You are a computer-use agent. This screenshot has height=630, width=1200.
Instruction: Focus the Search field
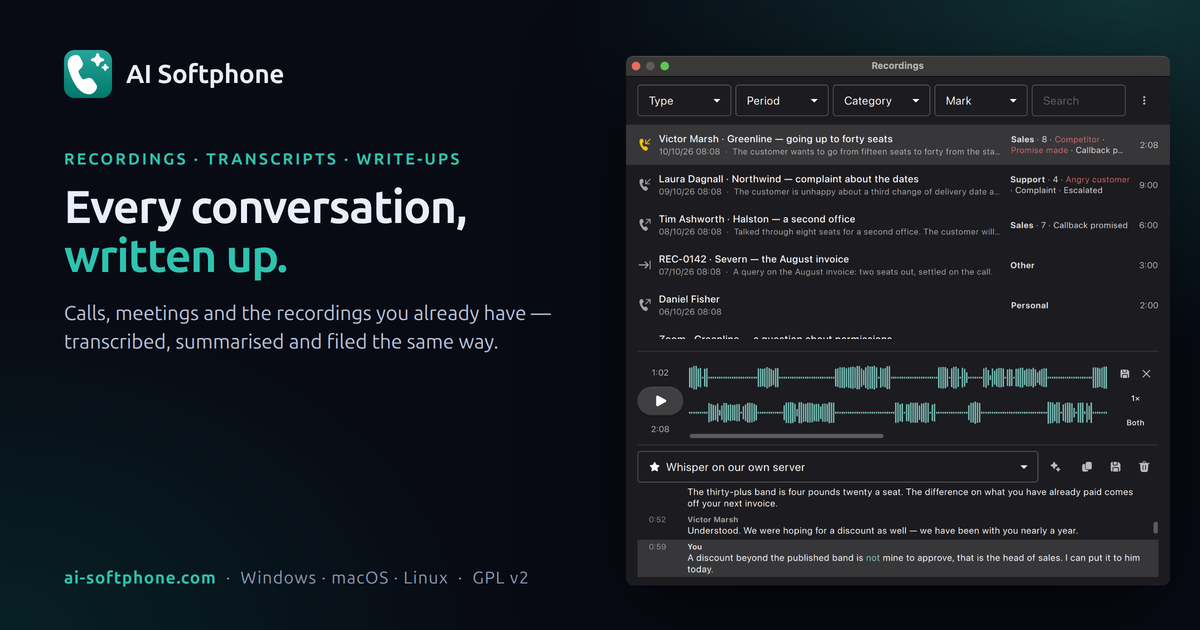pyautogui.click(x=1078, y=101)
